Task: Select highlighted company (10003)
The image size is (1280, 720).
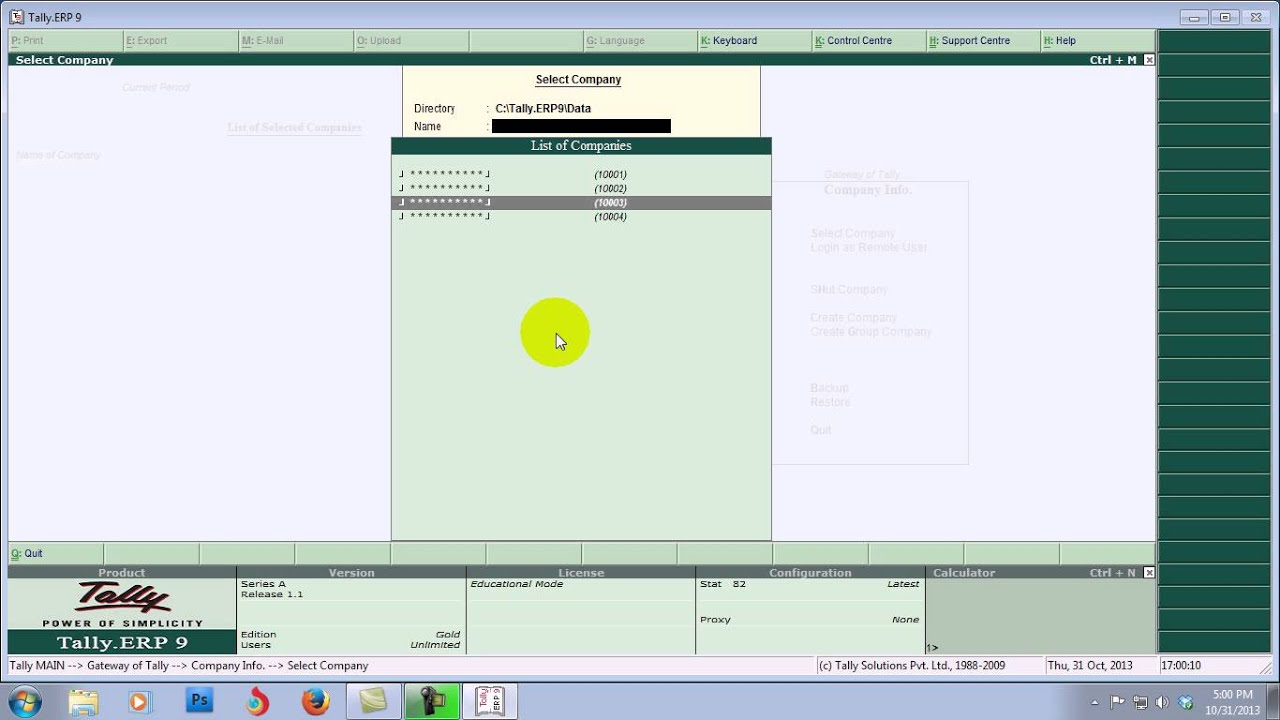Action: (581, 202)
